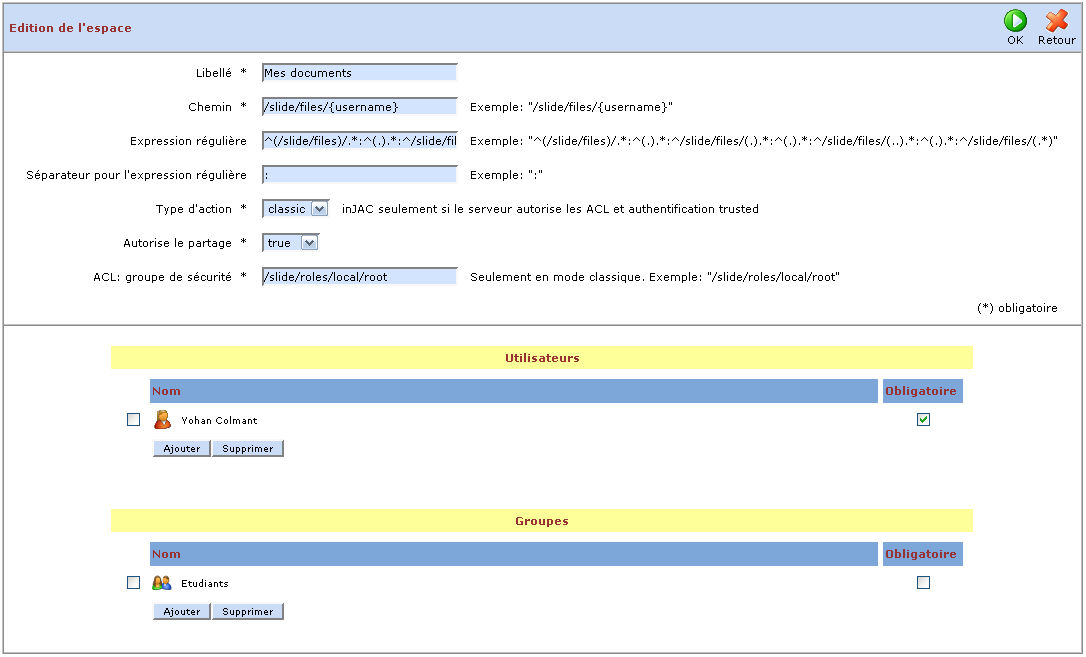The width and height of the screenshot is (1086, 657).
Task: Select the Etudiants row checkbox
Action: pyautogui.click(x=134, y=583)
